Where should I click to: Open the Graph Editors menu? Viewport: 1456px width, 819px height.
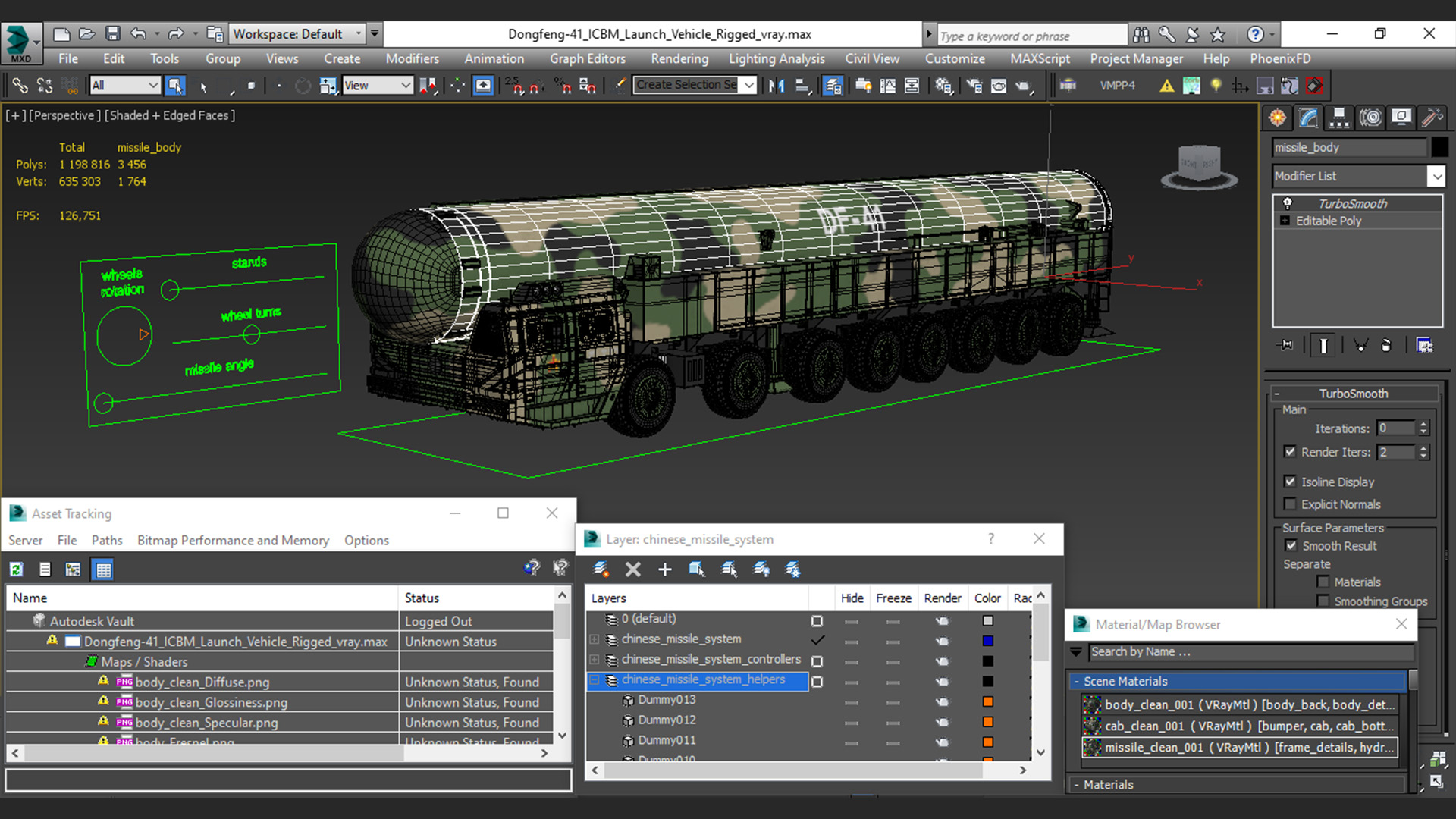click(x=588, y=58)
